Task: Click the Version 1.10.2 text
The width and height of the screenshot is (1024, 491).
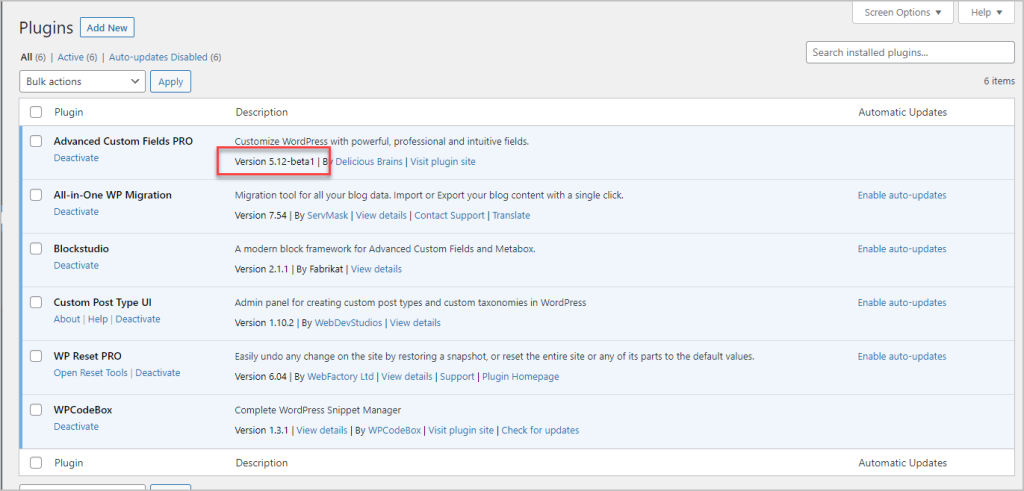Action: pos(264,323)
